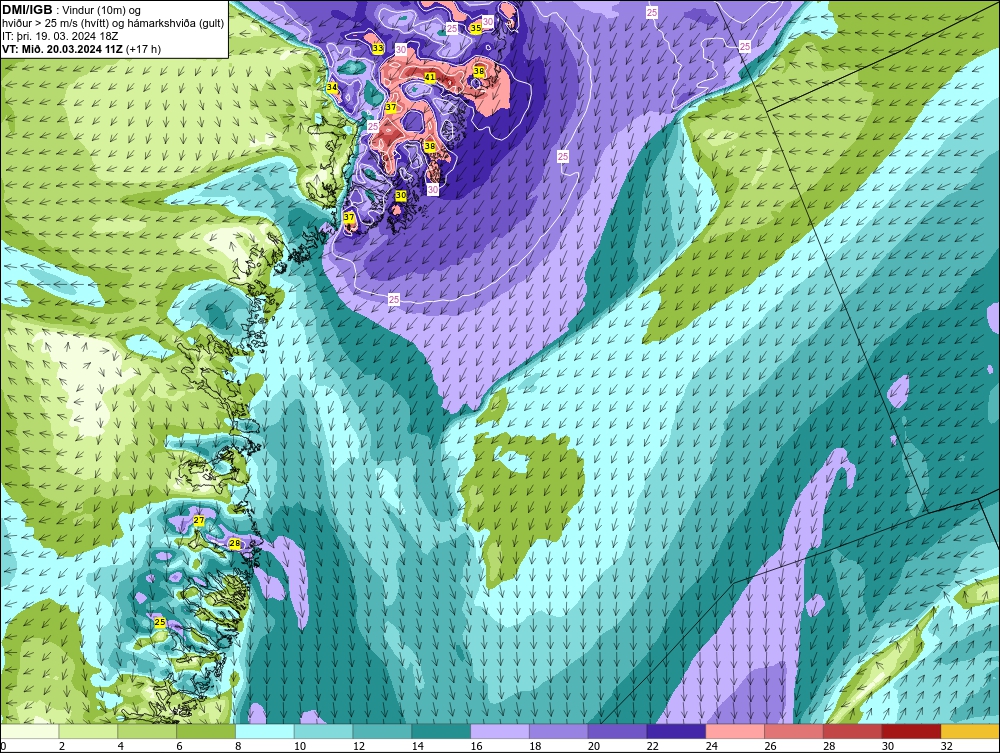Image resolution: width=1000 pixels, height=753 pixels.
Task: Click the legend scale number 20
Action: (594, 746)
